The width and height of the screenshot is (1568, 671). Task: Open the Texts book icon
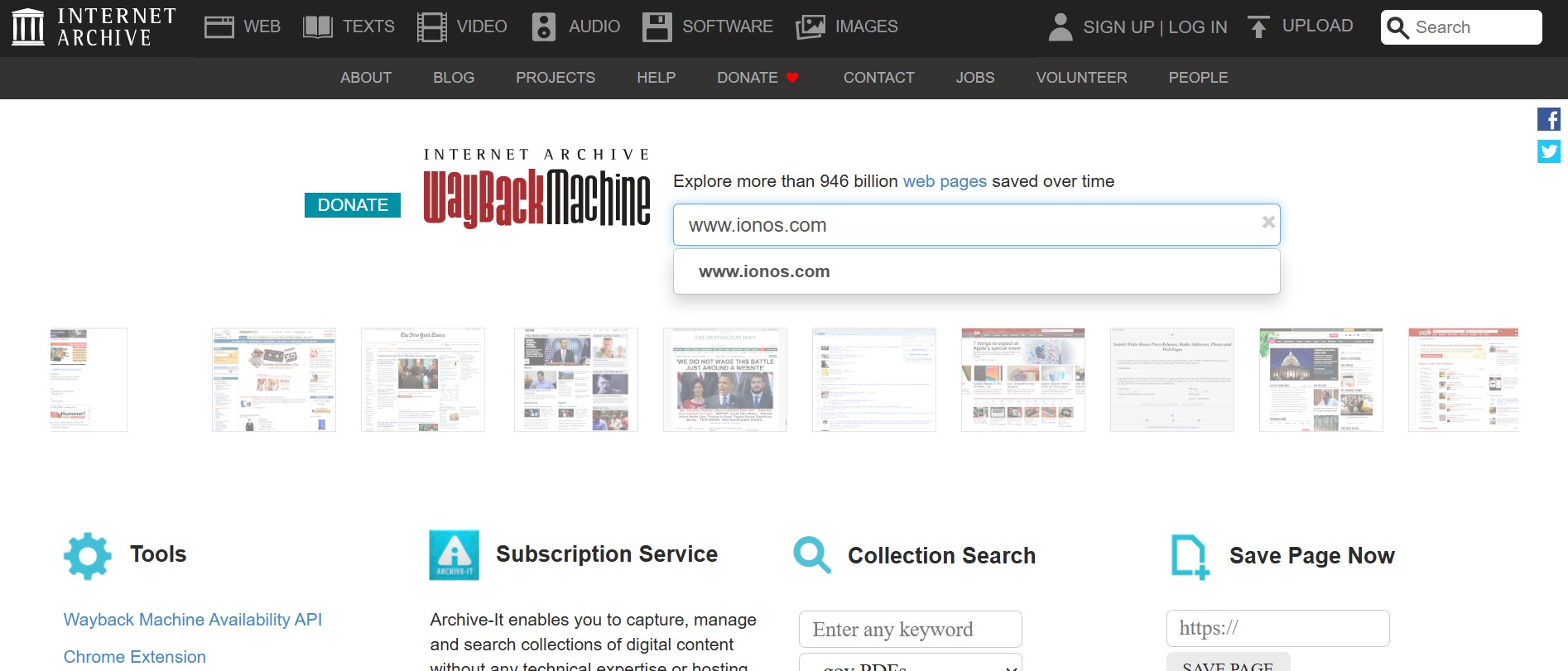[317, 27]
